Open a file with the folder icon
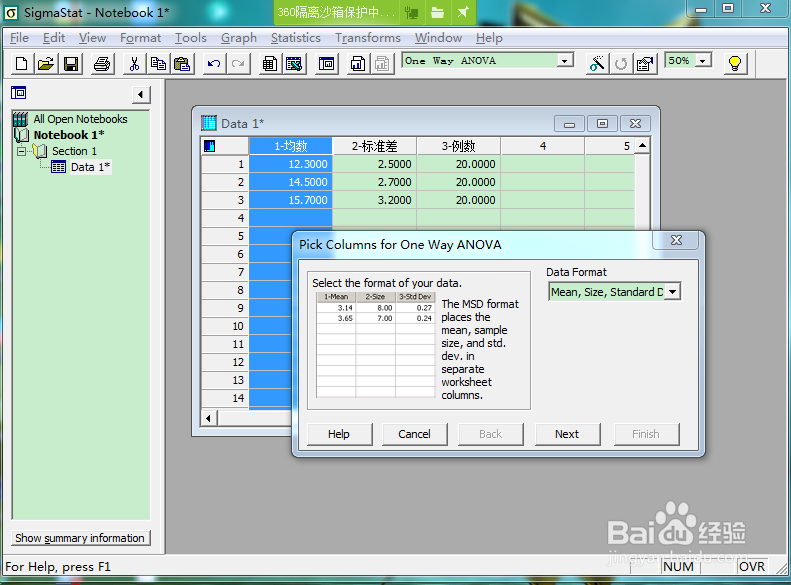791x585 pixels. click(x=46, y=64)
